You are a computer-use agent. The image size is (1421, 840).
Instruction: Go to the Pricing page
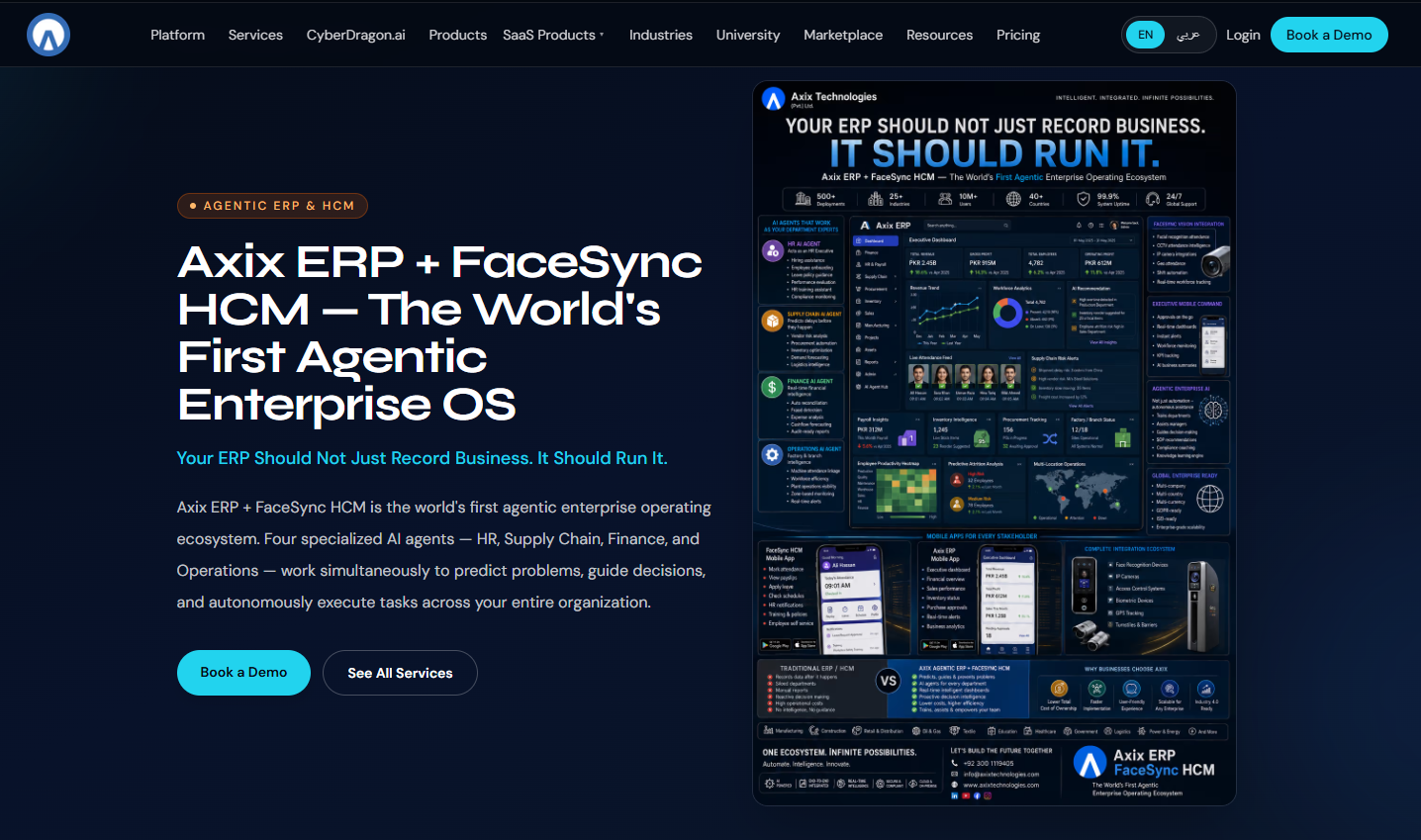pyautogui.click(x=1018, y=35)
